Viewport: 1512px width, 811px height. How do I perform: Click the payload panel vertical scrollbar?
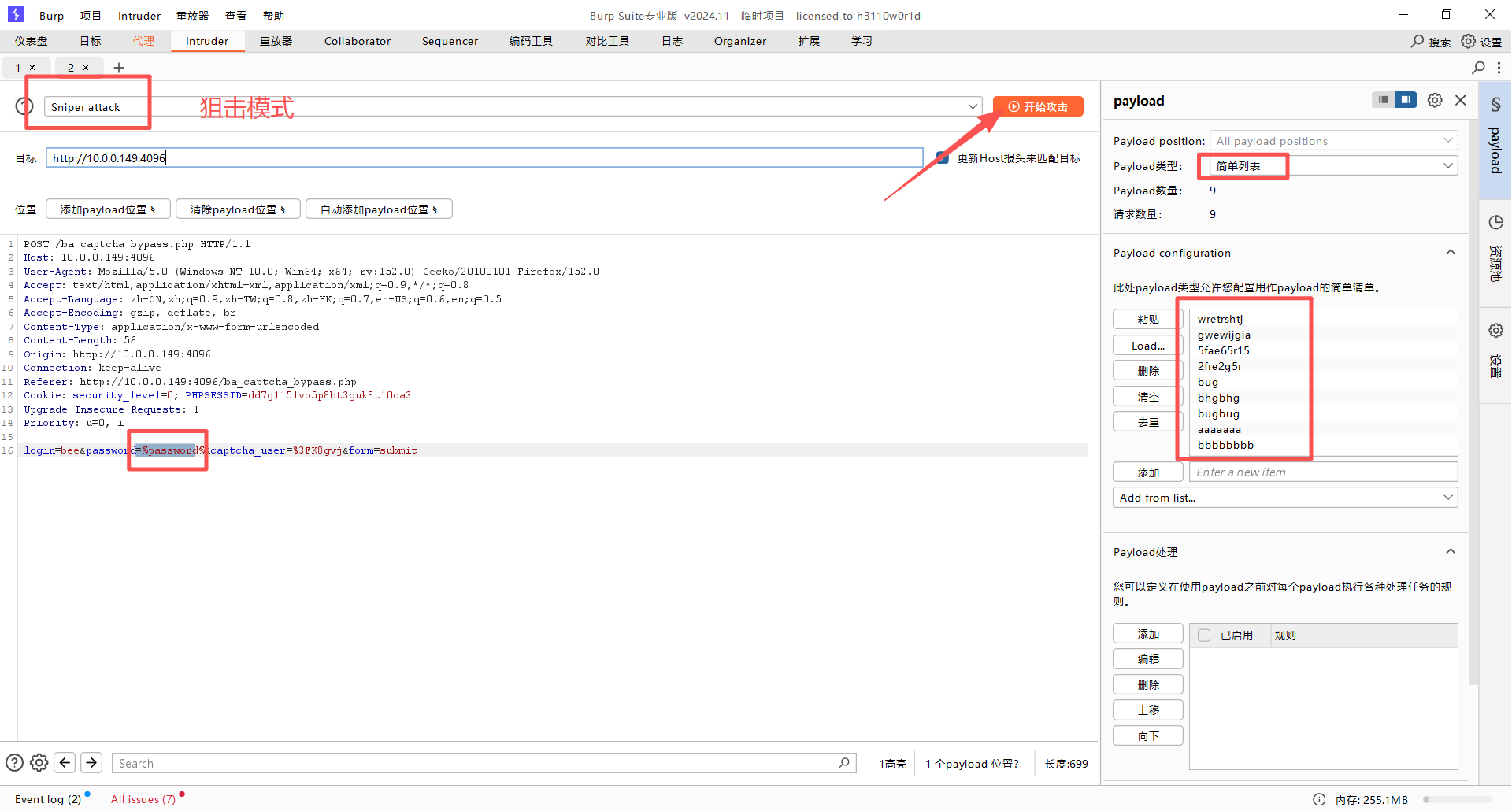(x=1473, y=402)
